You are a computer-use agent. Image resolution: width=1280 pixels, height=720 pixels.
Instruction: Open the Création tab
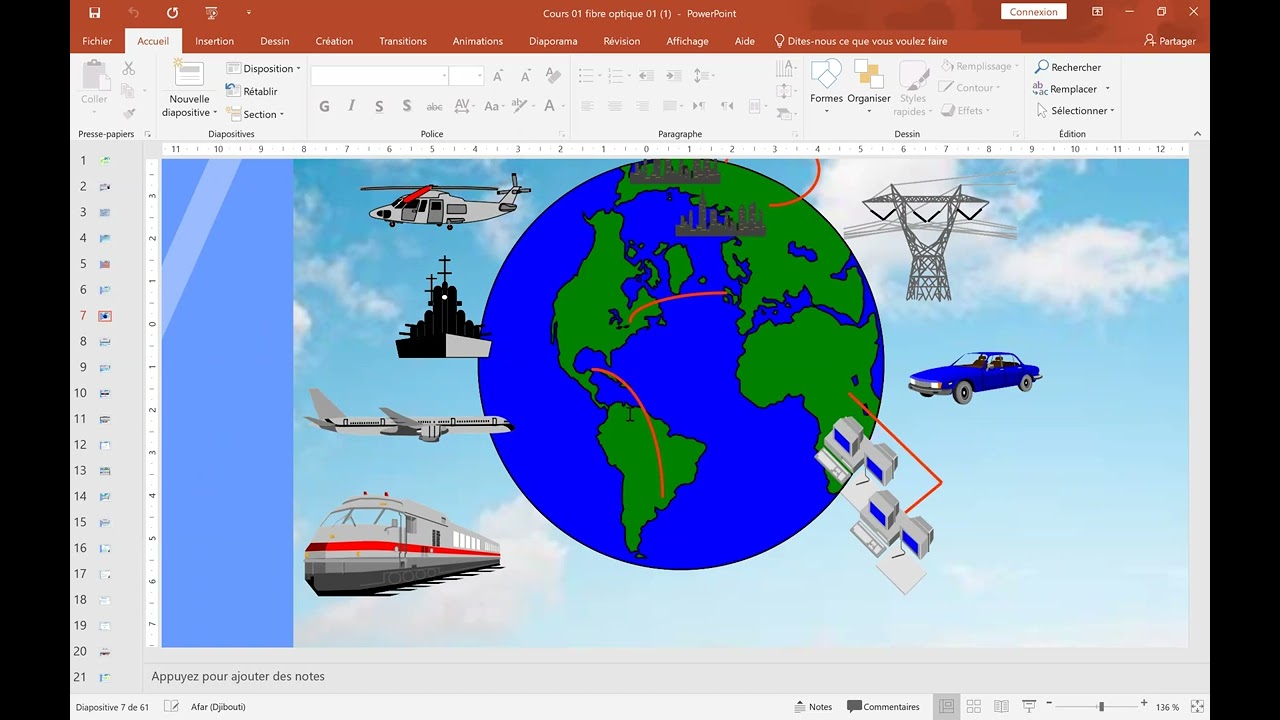coord(334,41)
